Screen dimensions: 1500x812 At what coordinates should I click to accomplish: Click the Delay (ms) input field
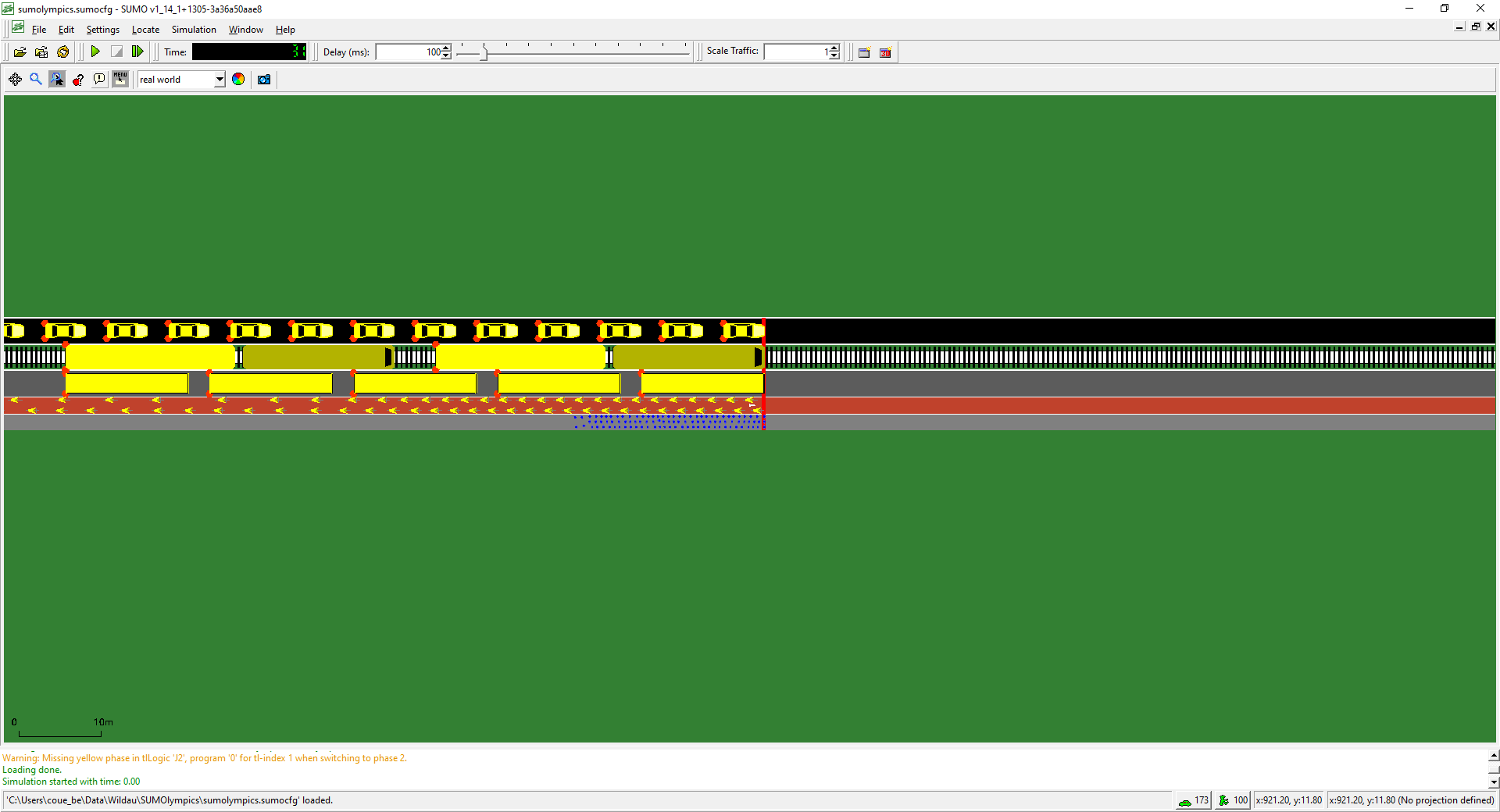[x=408, y=52]
